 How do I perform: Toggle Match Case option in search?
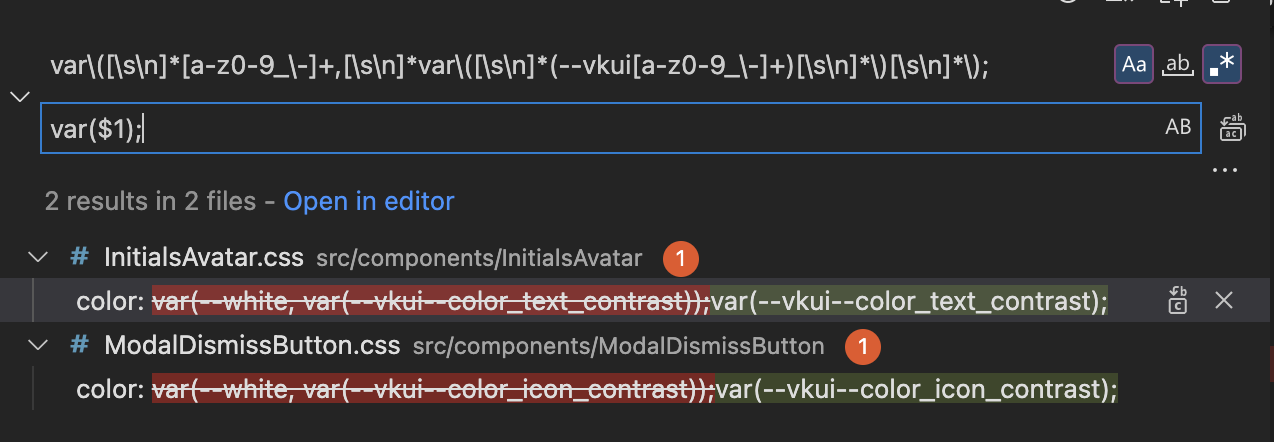(x=1134, y=65)
